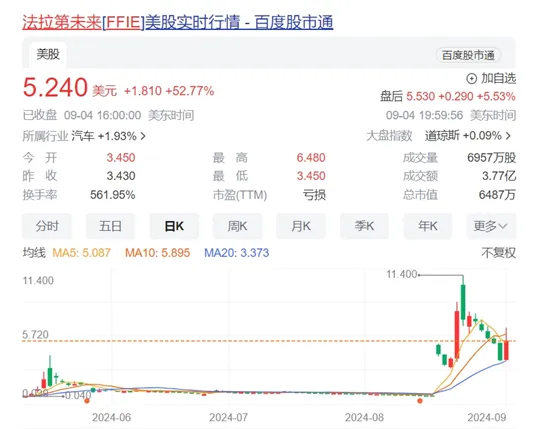This screenshot has height=429, width=554.
Task: Click the MA10: 5.895 label
Action: [158, 253]
